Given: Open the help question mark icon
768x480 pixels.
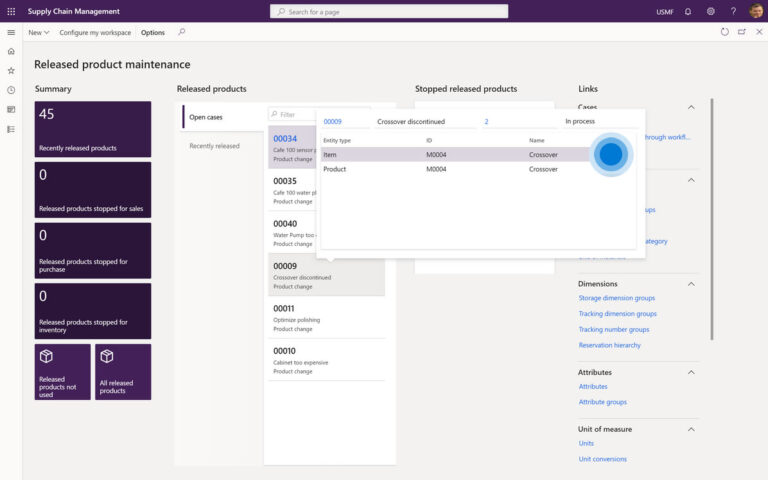Looking at the screenshot, I should click(733, 11).
